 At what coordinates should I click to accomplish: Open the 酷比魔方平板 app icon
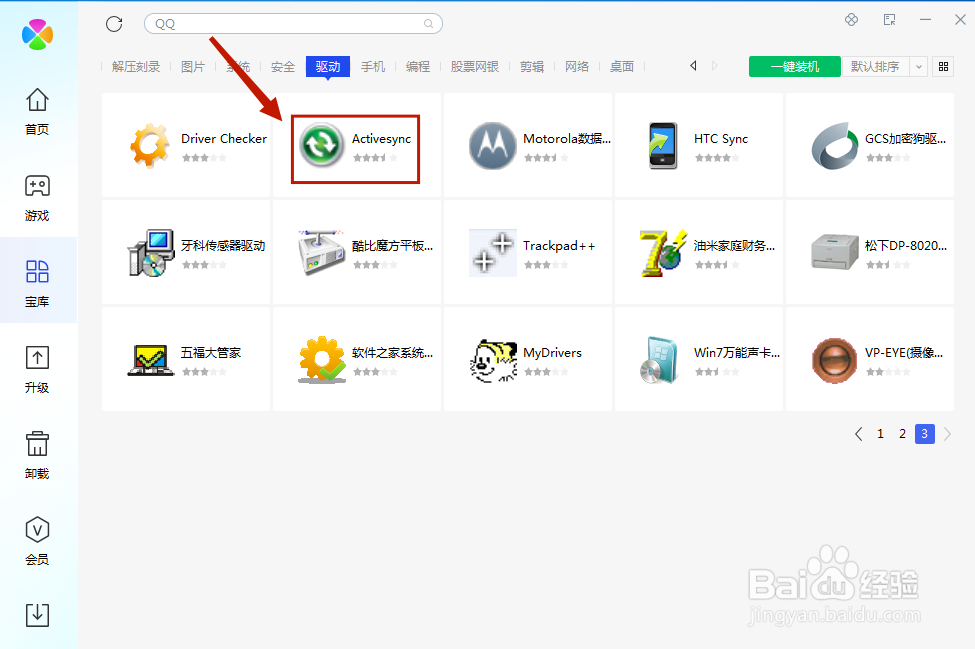(321, 252)
